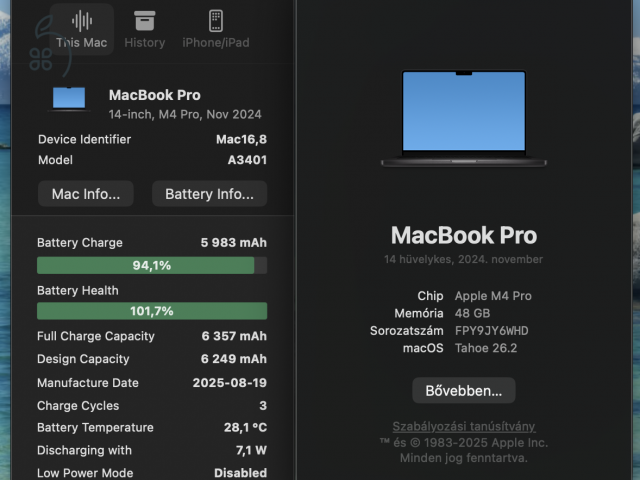Select the Full Charge Capacity value 6 357 mAh

(x=234, y=336)
